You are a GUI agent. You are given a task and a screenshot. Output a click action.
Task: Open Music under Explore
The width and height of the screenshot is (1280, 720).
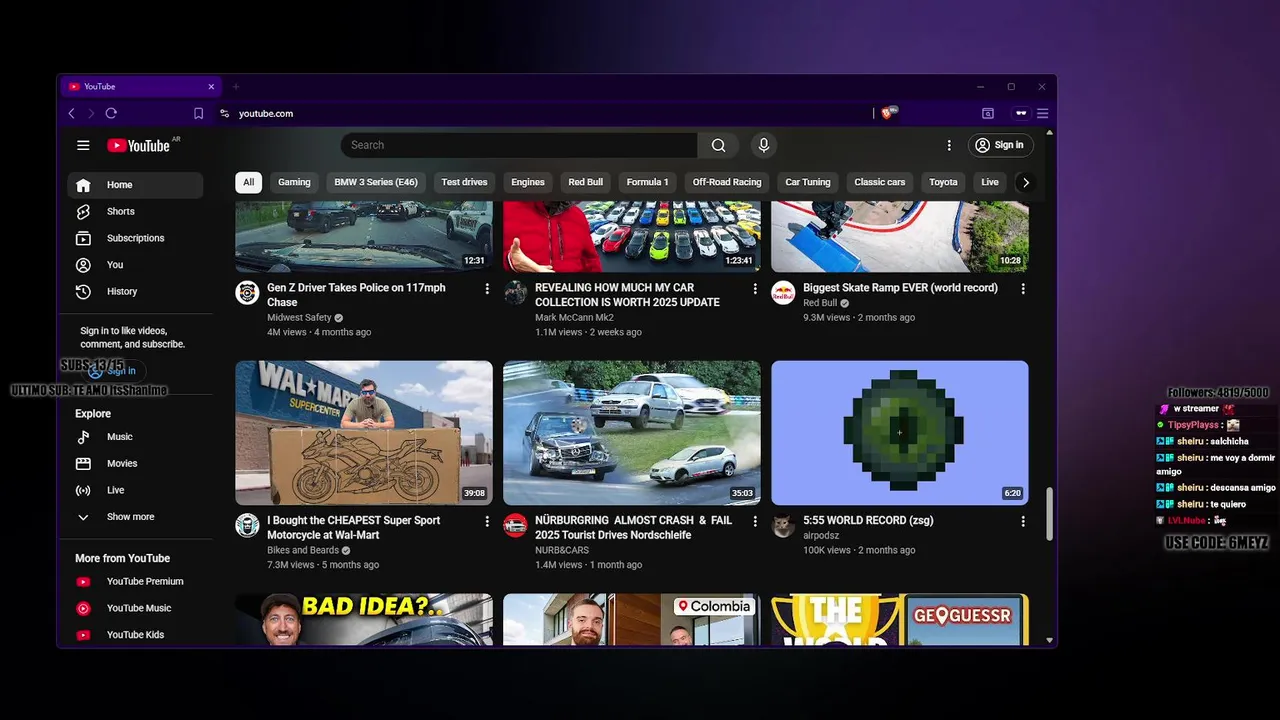pos(135,437)
